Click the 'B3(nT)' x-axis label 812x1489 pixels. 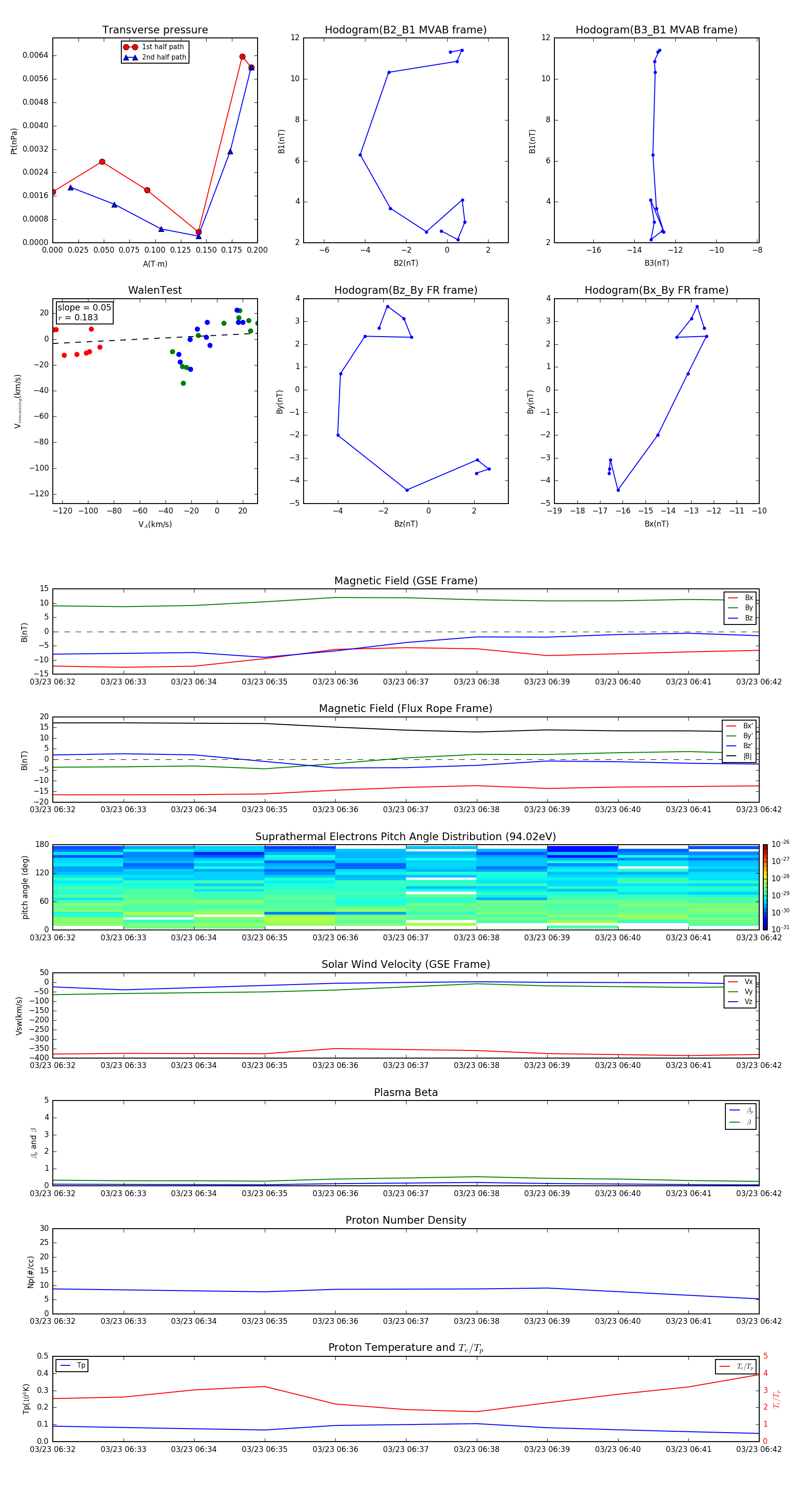pos(656,263)
